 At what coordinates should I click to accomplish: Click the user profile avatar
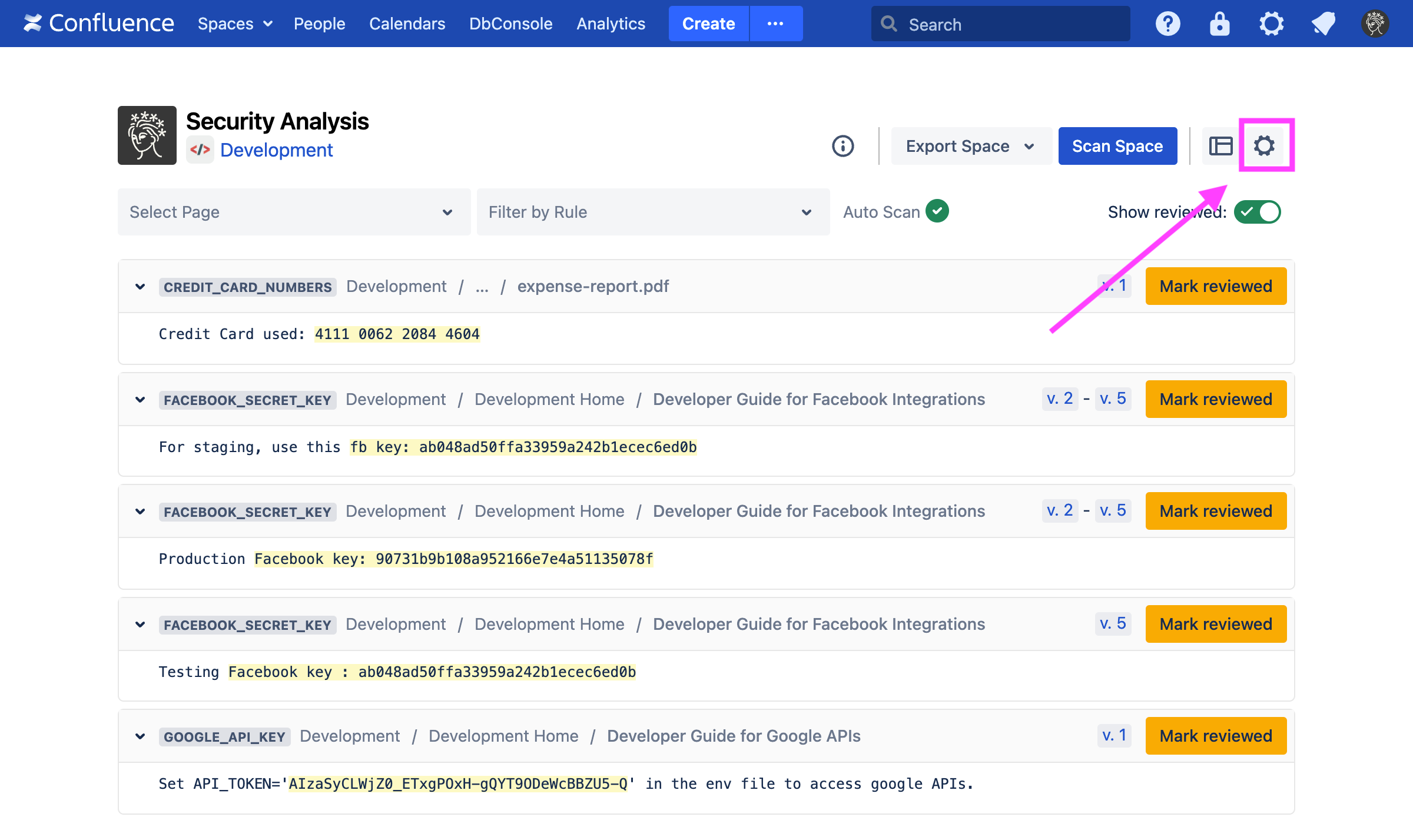[x=1375, y=24]
